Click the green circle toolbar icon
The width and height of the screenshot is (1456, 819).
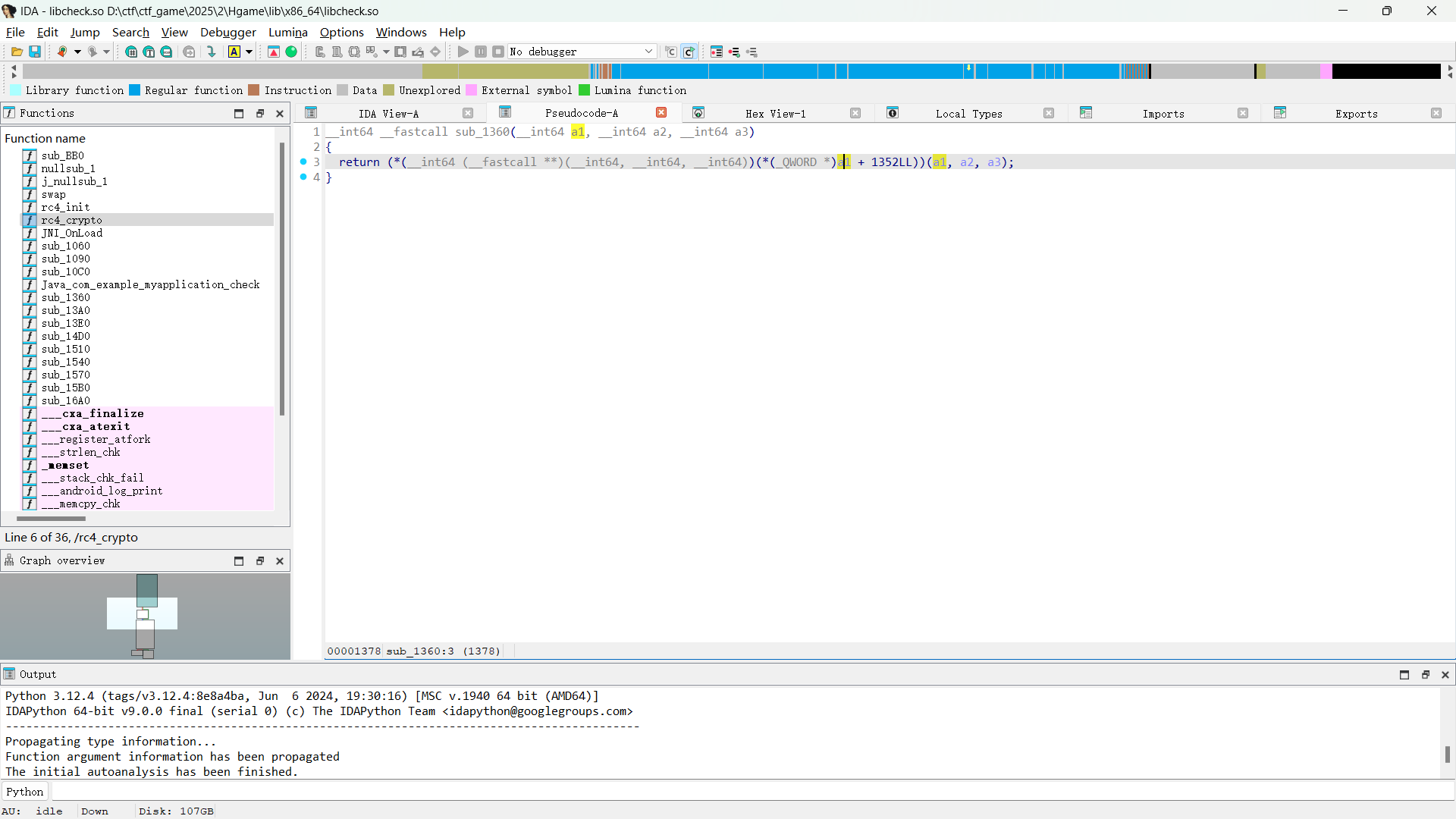tap(291, 52)
